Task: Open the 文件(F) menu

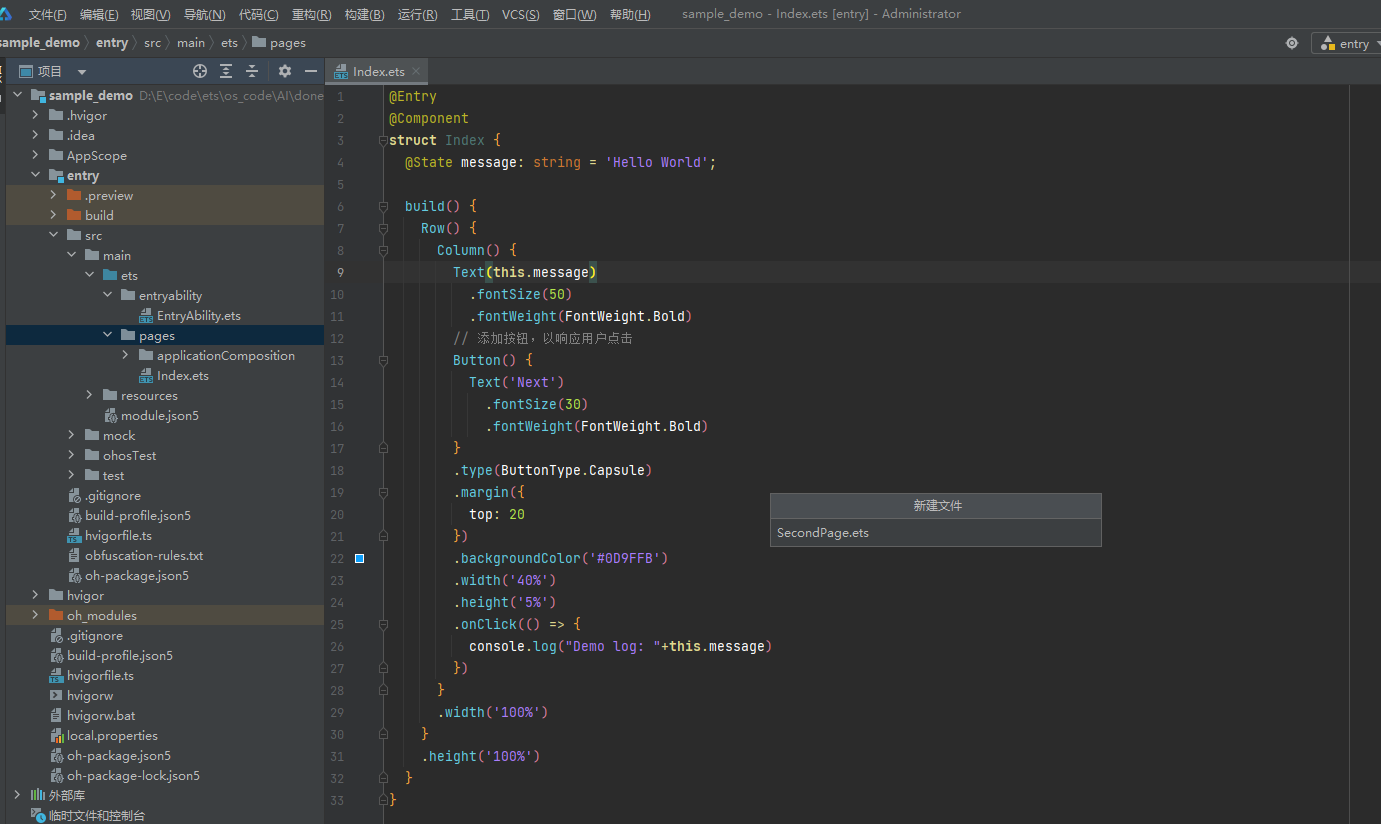Action: click(48, 14)
